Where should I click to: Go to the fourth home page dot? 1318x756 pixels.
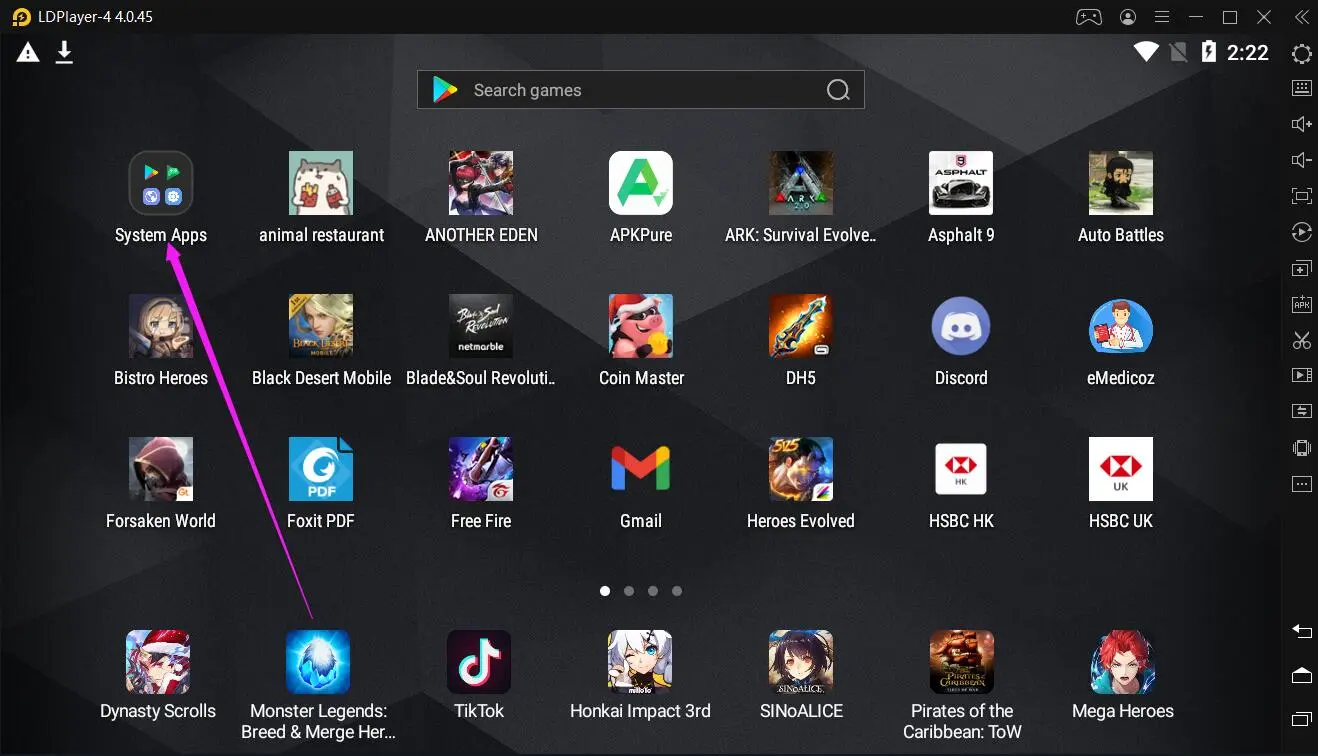pos(677,591)
